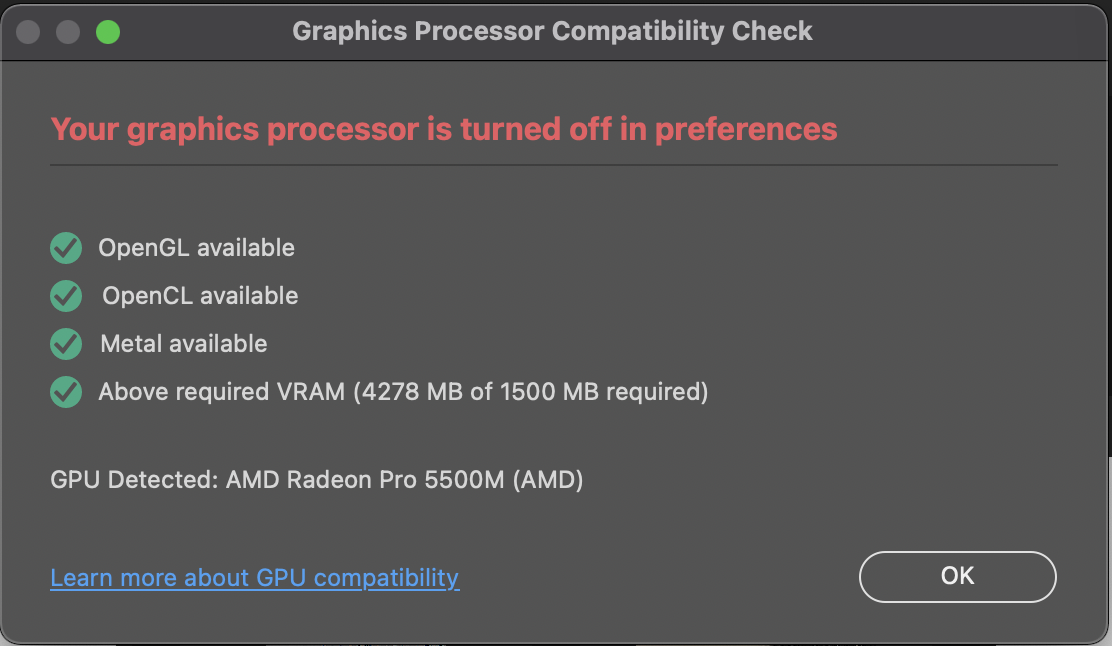Select the OpenCL available text
The image size is (1112, 646).
pos(200,295)
